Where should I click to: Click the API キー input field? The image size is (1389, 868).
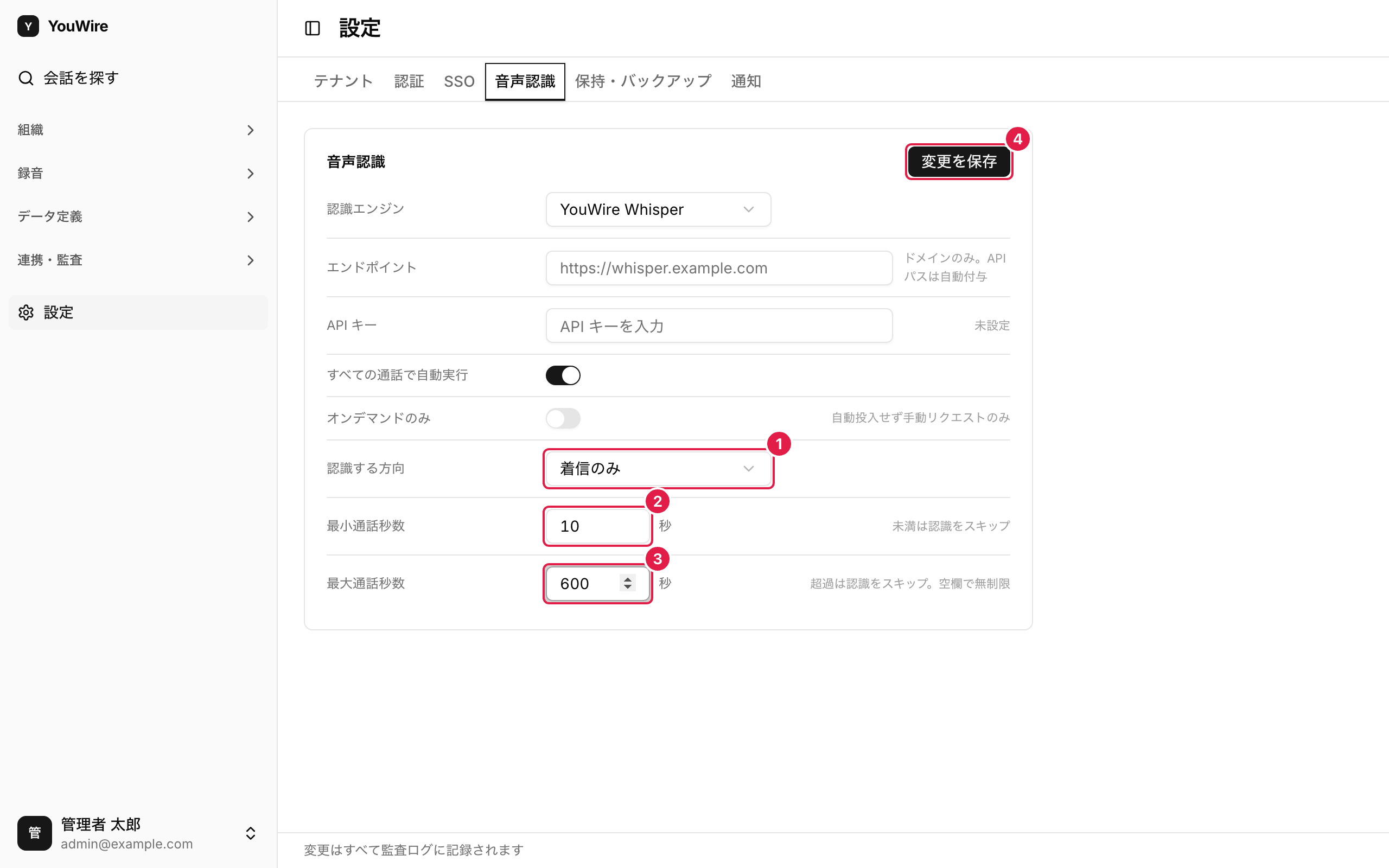[x=718, y=325]
